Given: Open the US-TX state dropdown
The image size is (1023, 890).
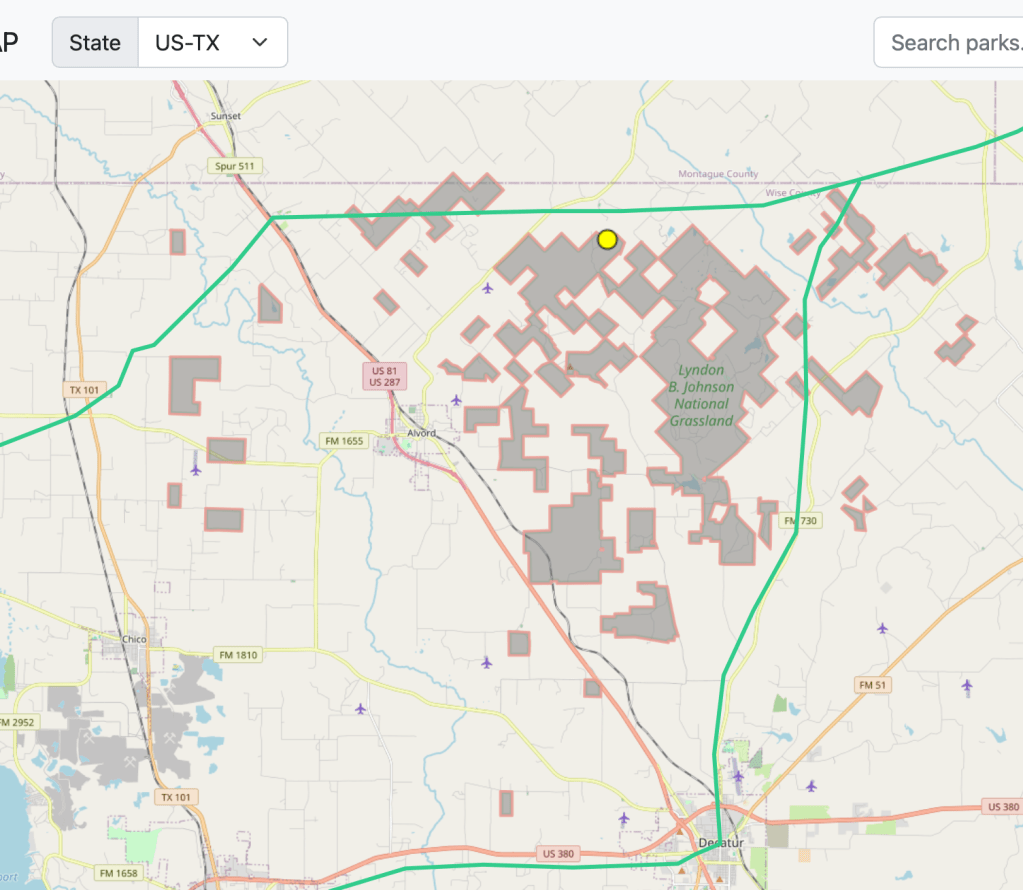Looking at the screenshot, I should pyautogui.click(x=212, y=42).
